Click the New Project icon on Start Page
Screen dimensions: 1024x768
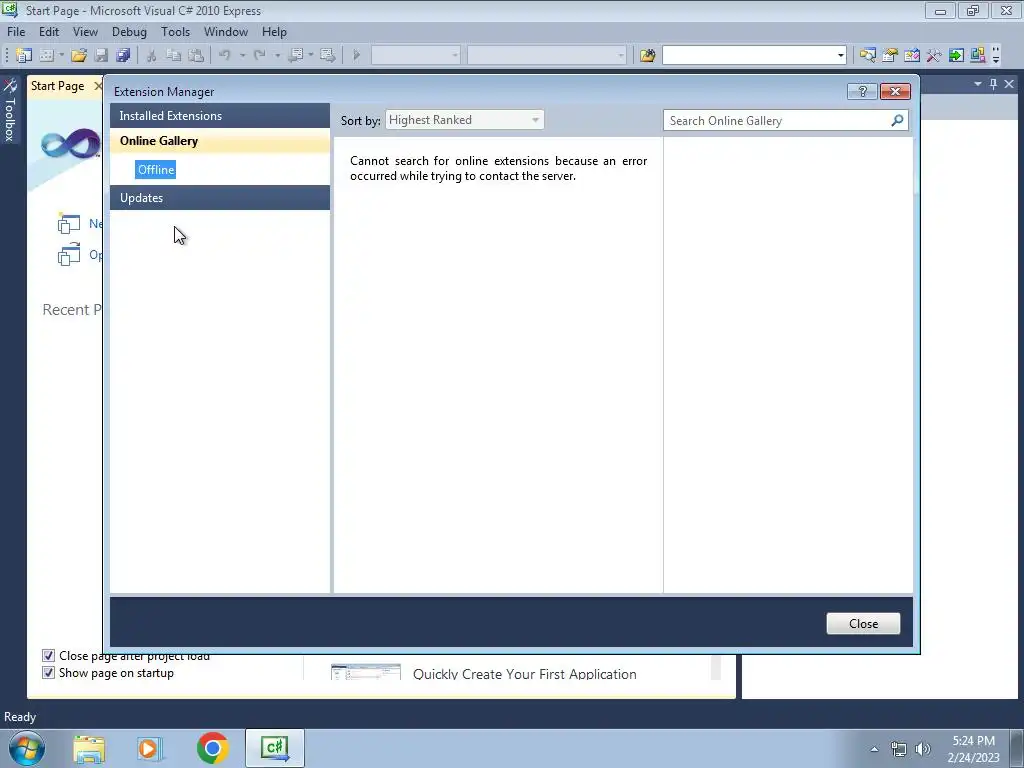[69, 224]
